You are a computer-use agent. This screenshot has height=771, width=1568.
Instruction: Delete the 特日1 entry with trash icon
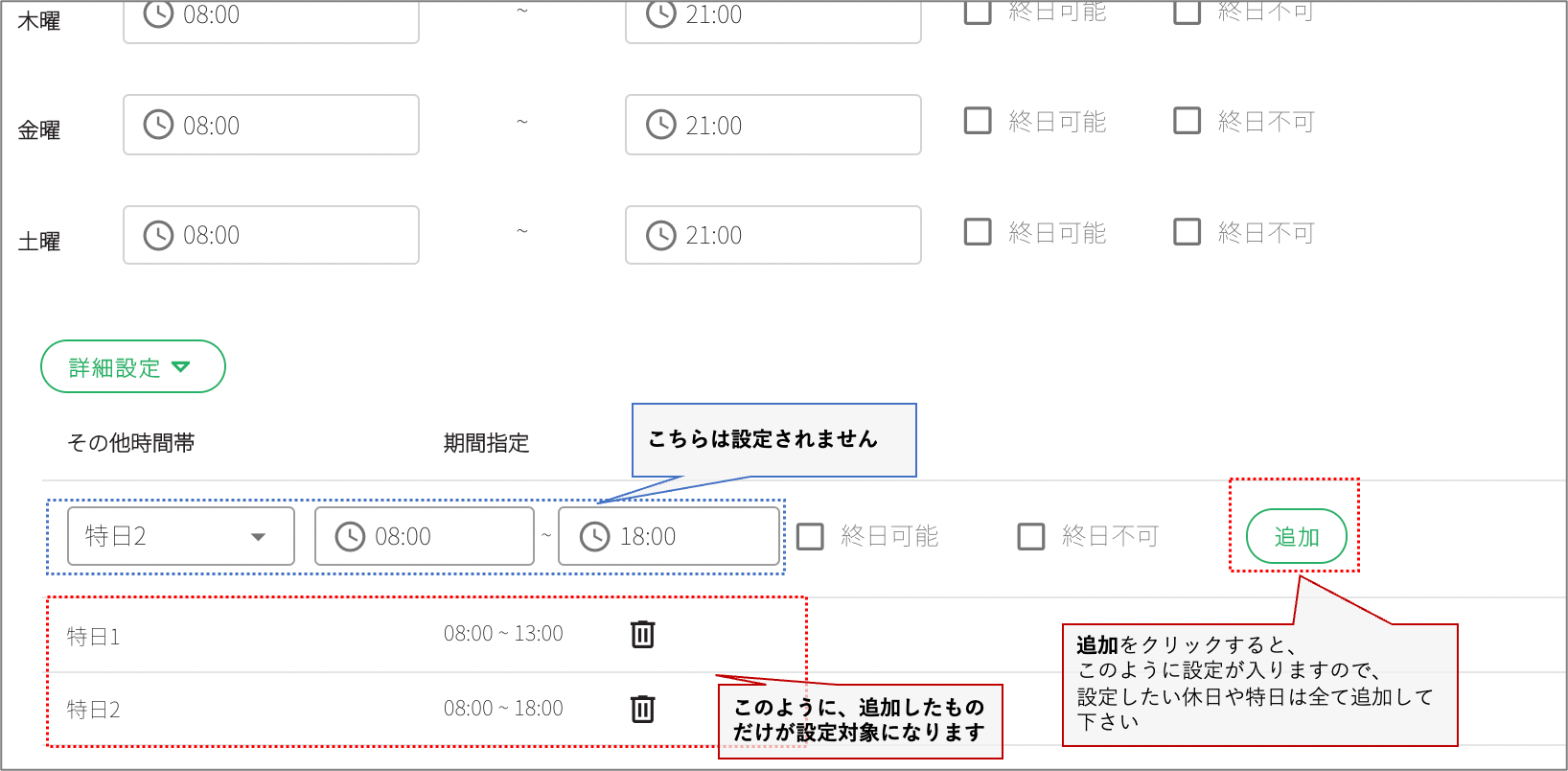point(642,634)
